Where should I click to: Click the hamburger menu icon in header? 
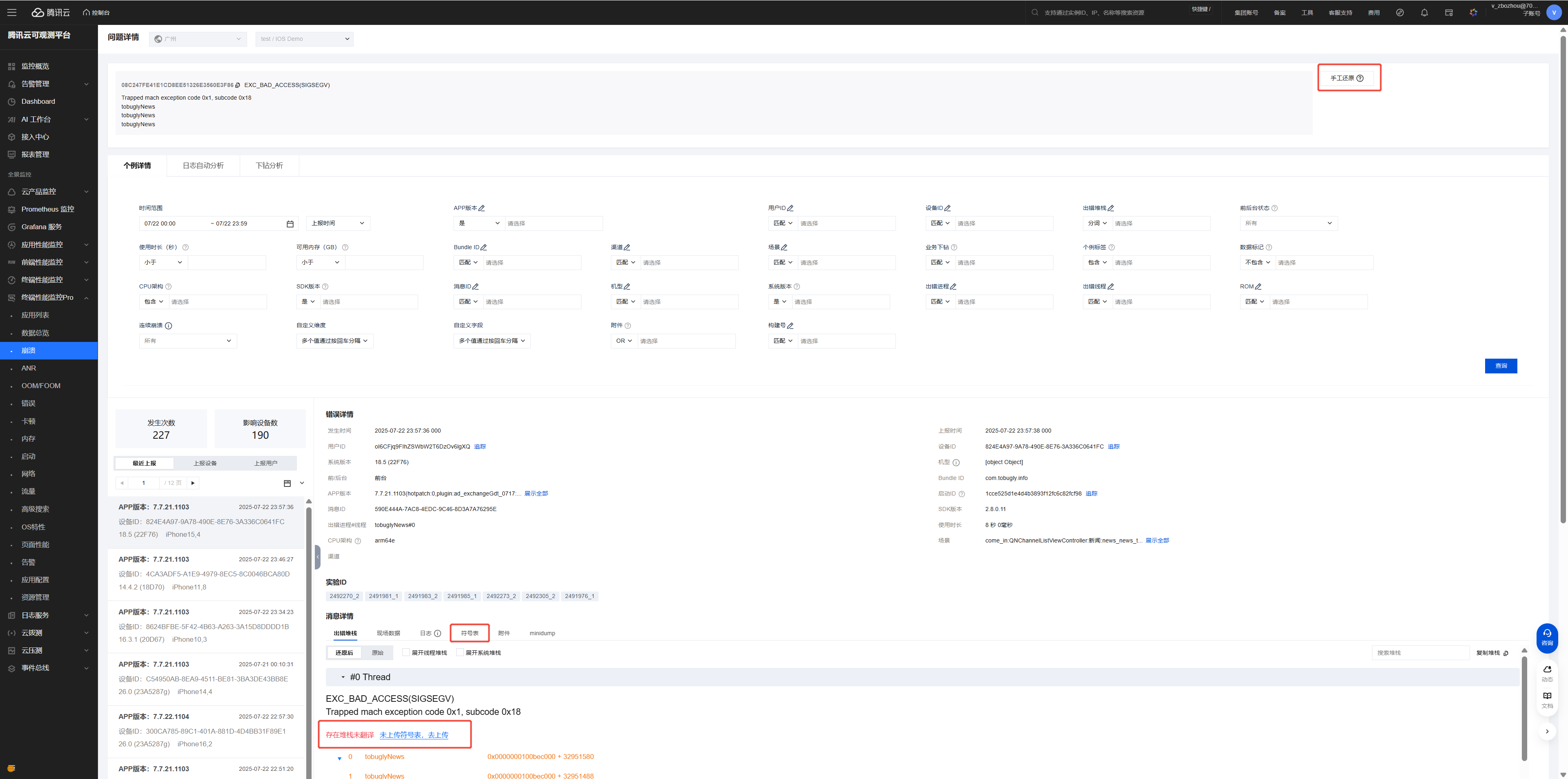click(11, 12)
